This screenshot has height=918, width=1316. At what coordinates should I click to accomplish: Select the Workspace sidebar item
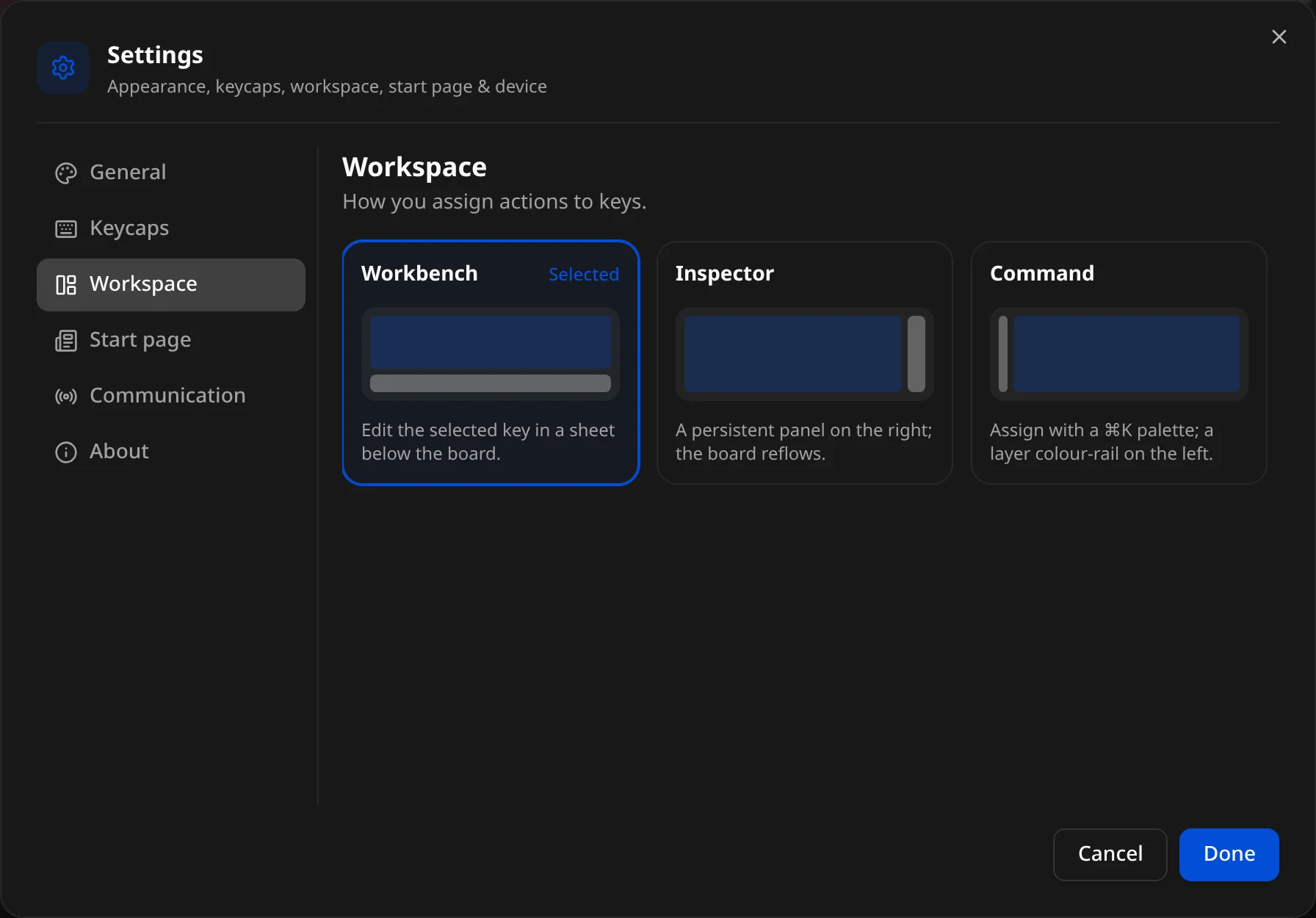pyautogui.click(x=171, y=284)
